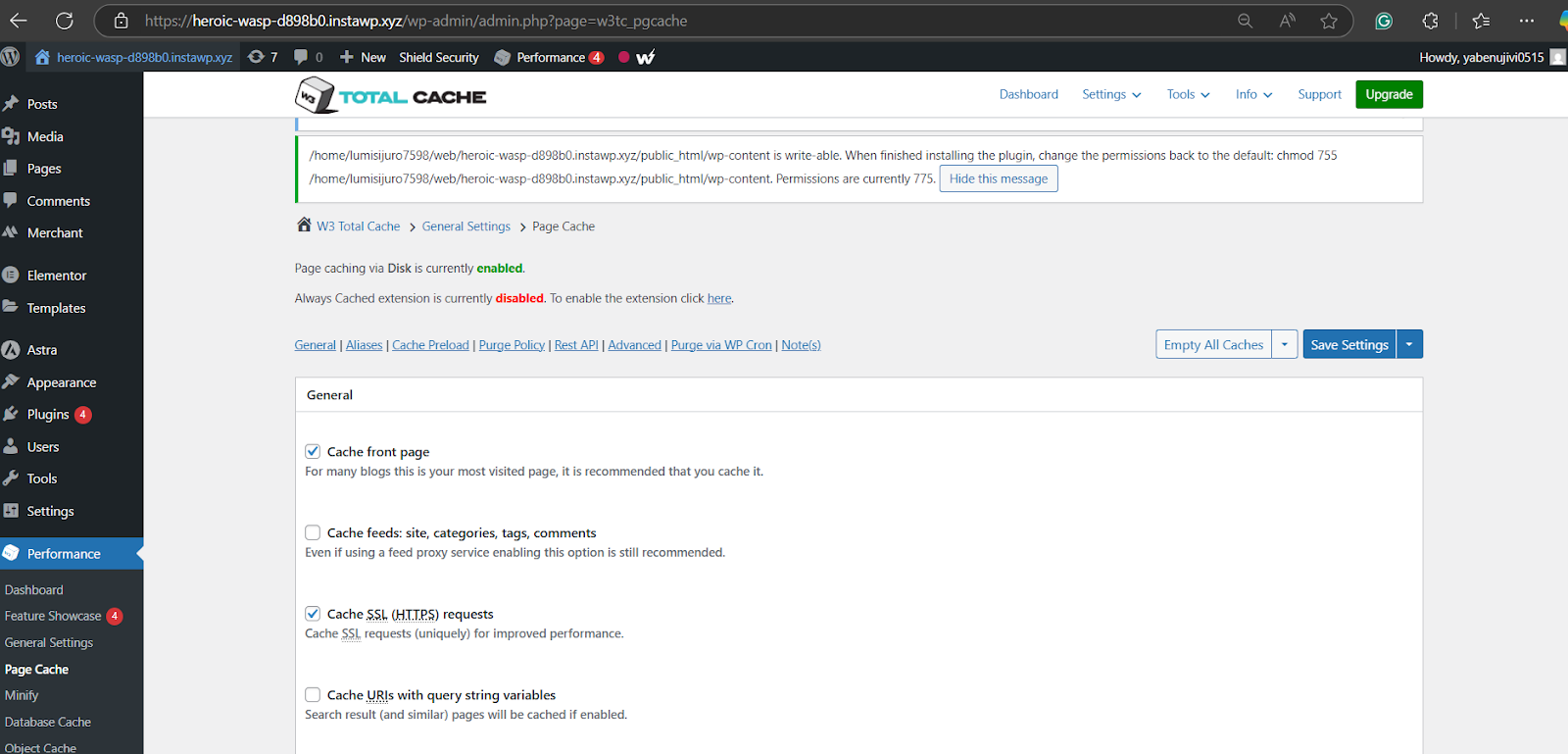Viewport: 1568px width, 754px height.
Task: Open General Settings in Performance submenu
Action: pyautogui.click(x=49, y=642)
